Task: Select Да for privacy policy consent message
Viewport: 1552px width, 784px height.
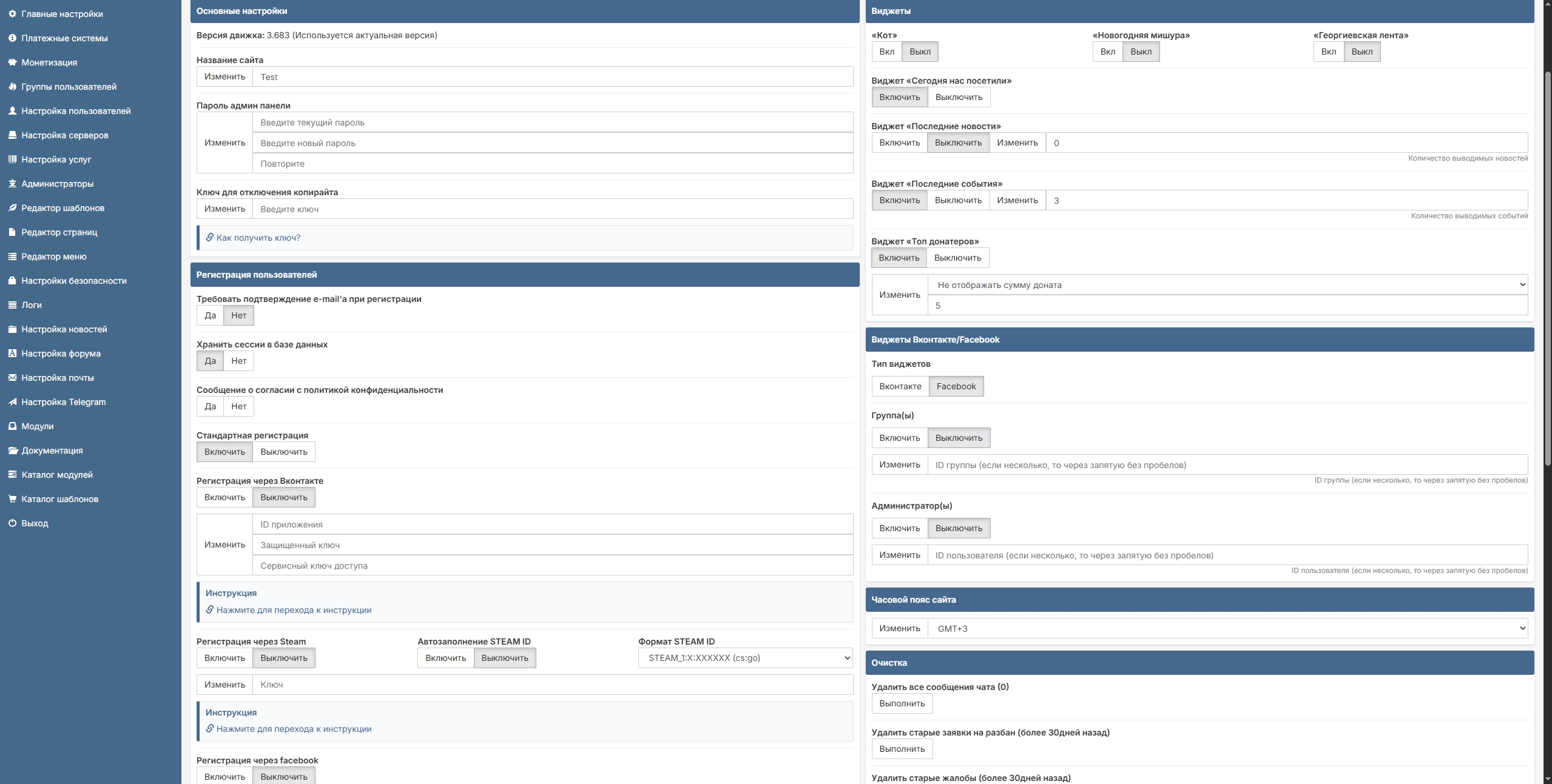Action: click(210, 406)
